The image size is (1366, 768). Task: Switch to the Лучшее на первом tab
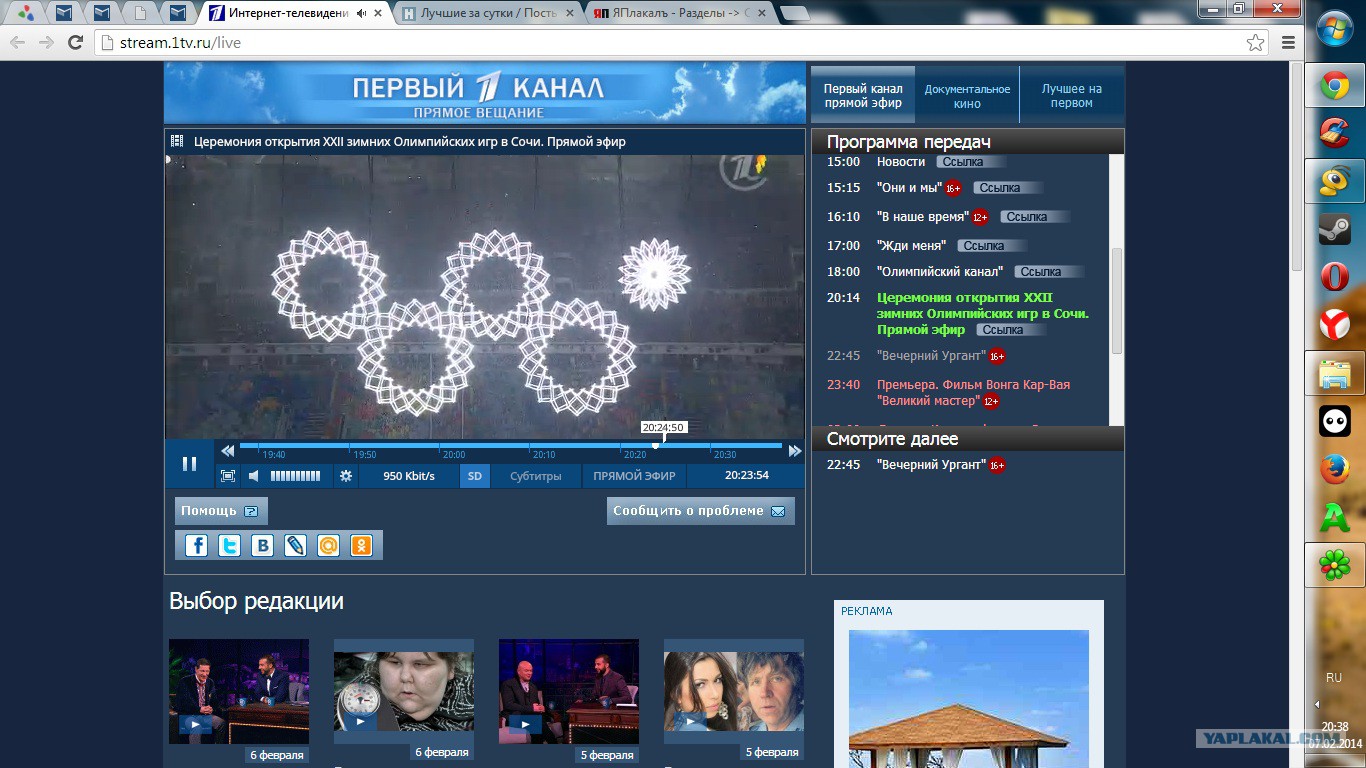[1072, 96]
